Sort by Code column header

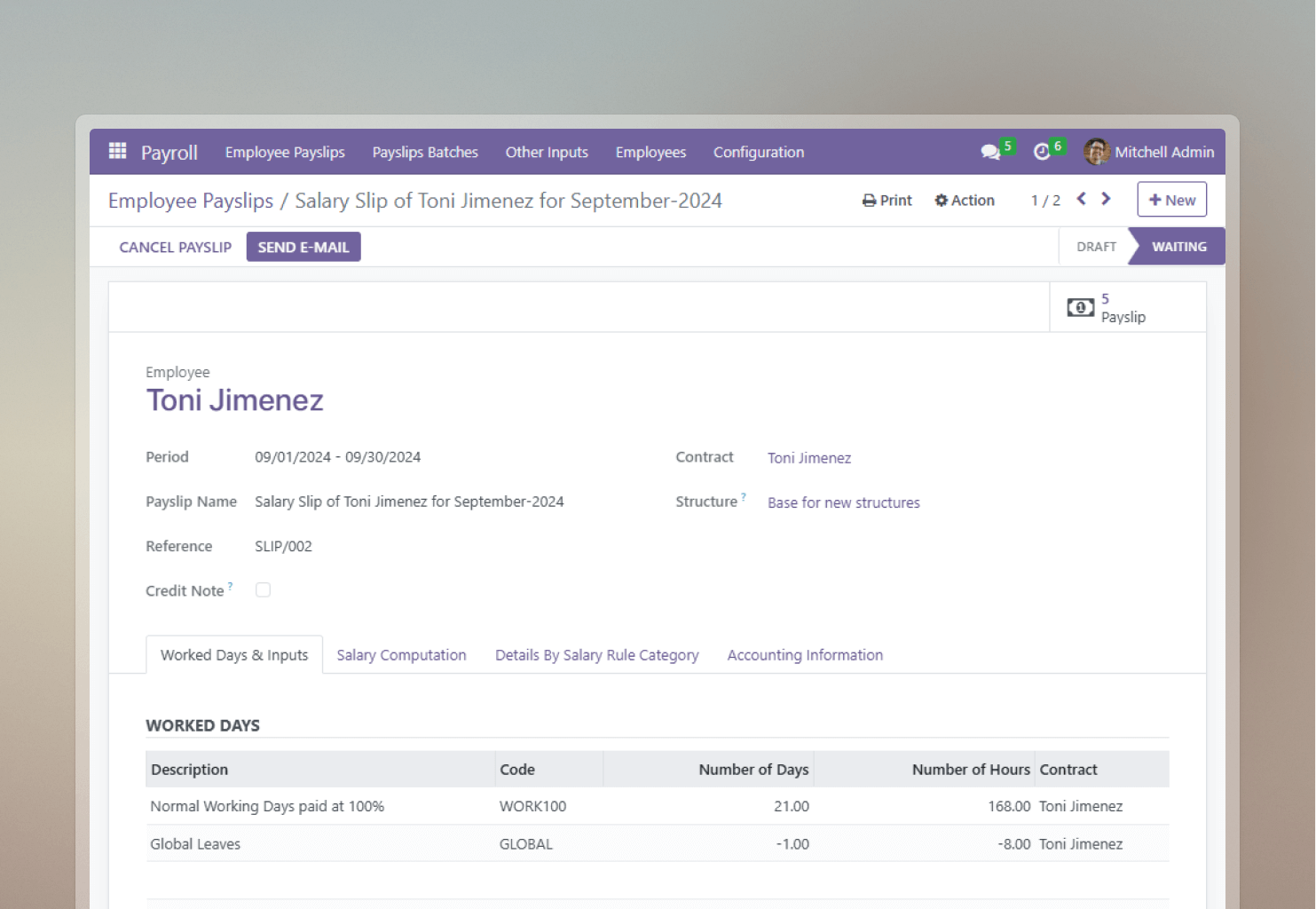pyautogui.click(x=548, y=770)
